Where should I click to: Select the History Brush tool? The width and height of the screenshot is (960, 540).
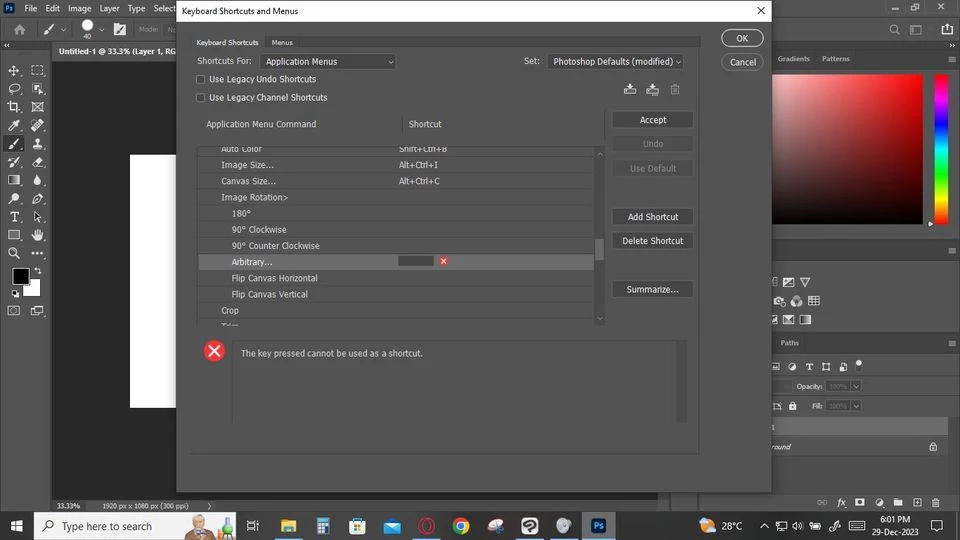pos(13,162)
